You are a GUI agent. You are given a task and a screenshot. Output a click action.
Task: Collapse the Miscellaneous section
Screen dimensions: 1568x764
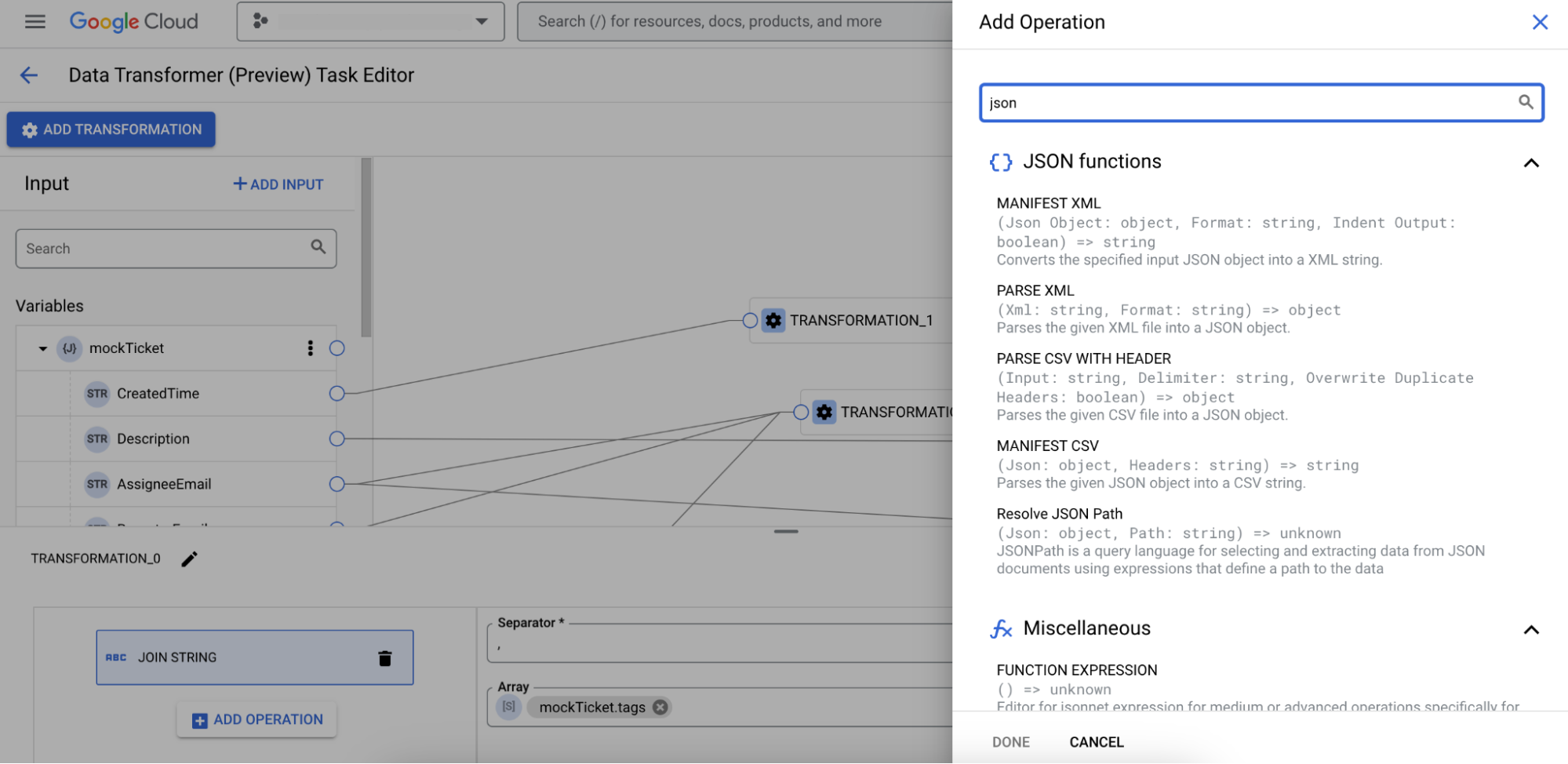[1532, 630]
